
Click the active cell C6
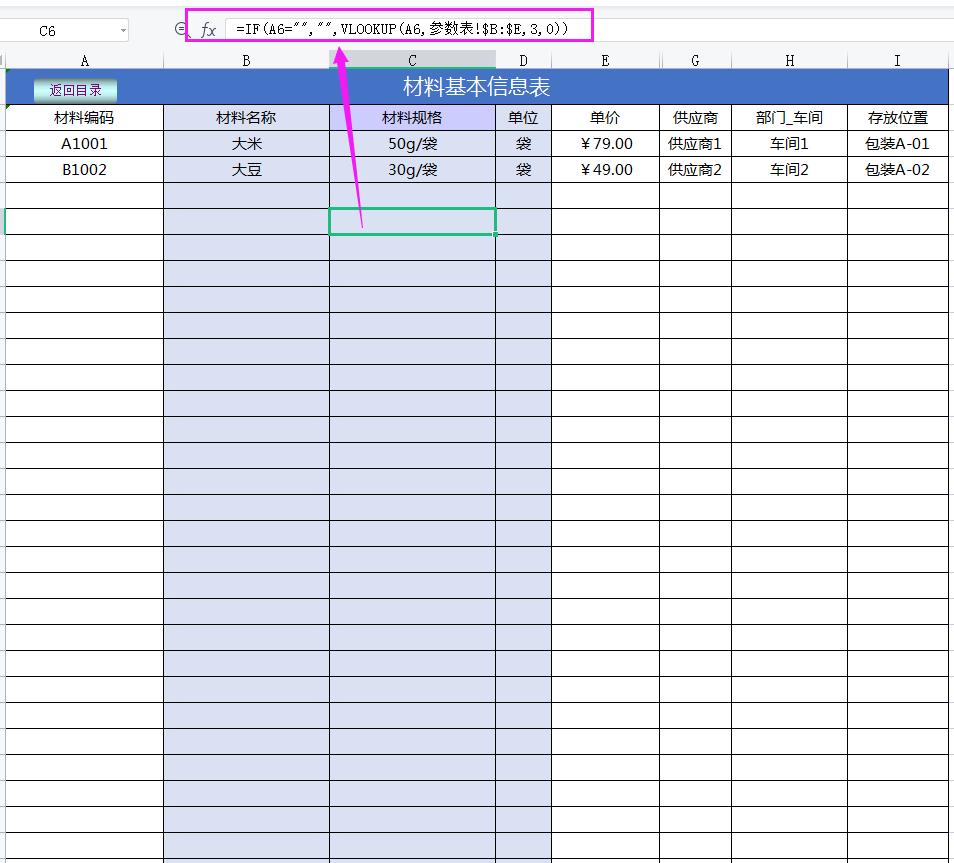[413, 222]
